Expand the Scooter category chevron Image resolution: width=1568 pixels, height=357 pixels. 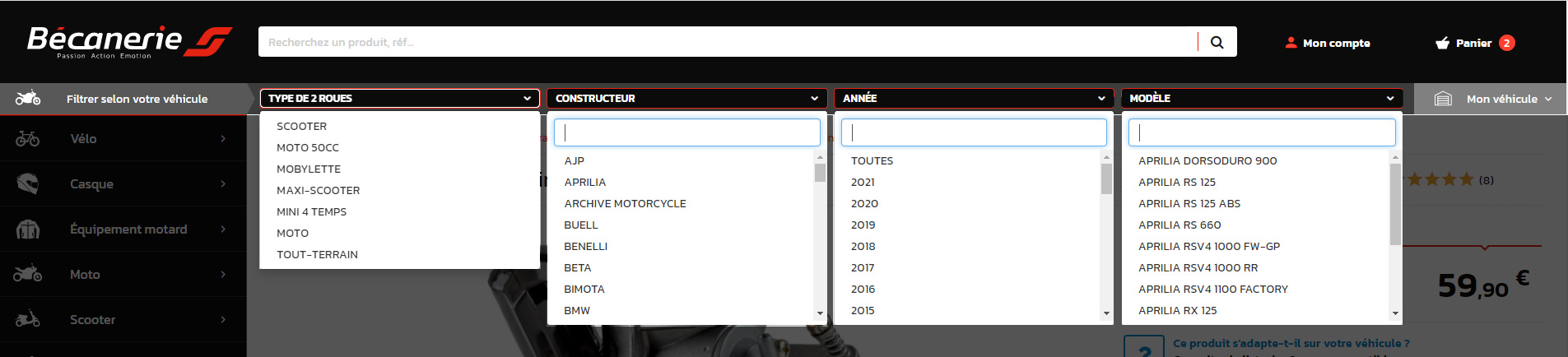click(x=223, y=319)
